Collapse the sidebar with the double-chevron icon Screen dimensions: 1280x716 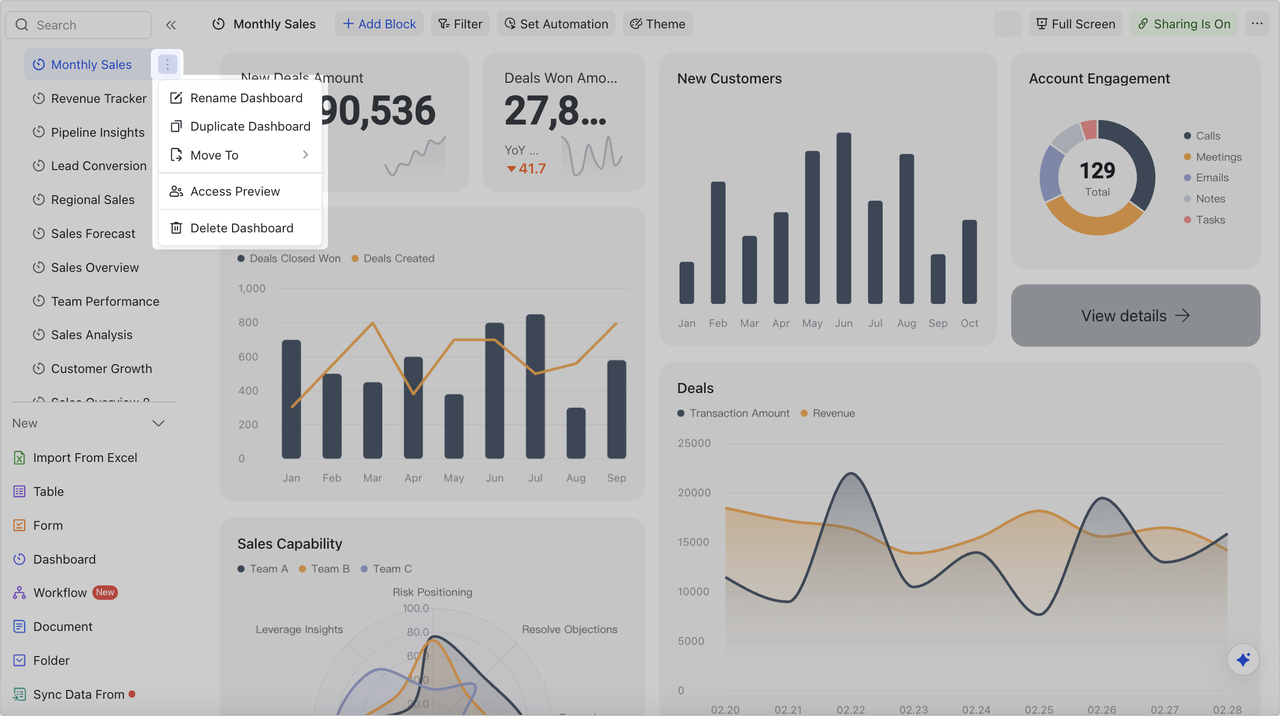pos(171,25)
